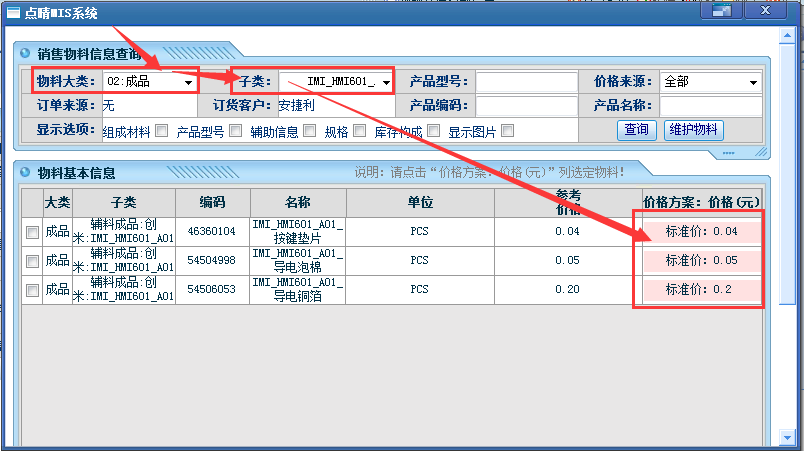Click the 订单来源 value 无
Screen dimensions: 804x451
(x=109, y=106)
